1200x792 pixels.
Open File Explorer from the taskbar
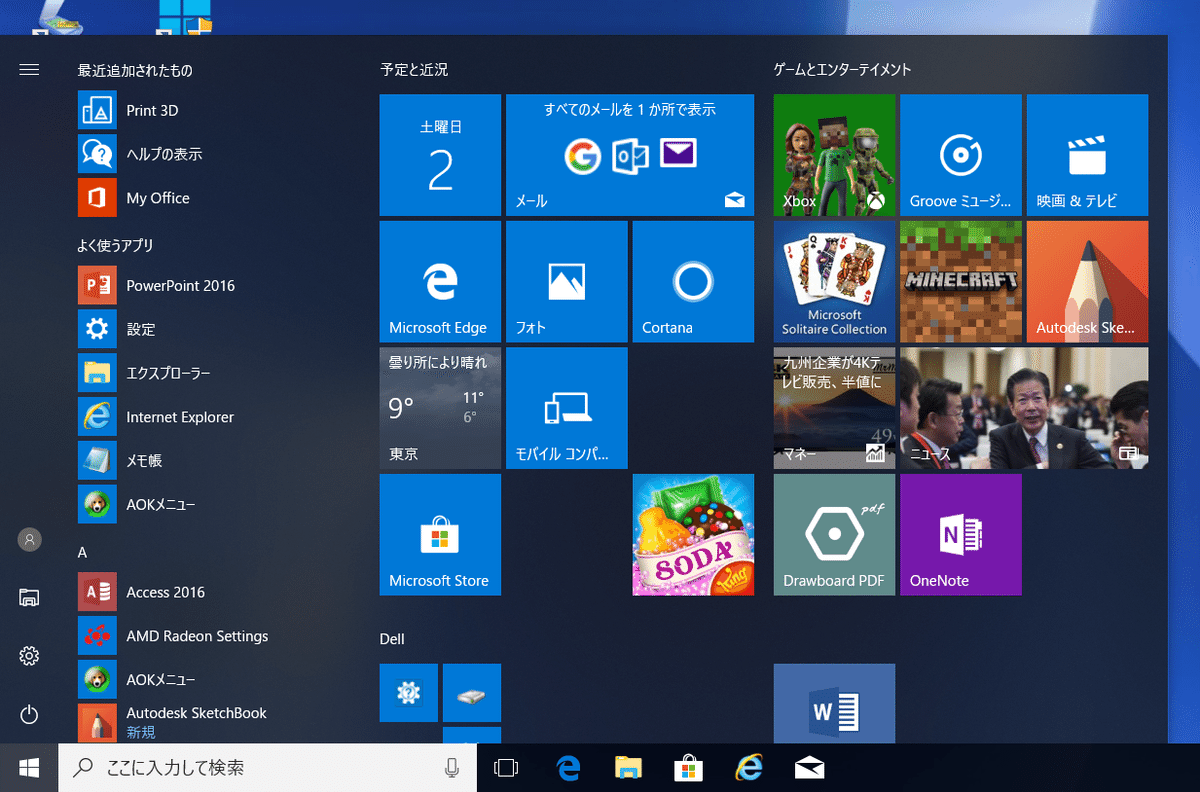click(x=628, y=768)
